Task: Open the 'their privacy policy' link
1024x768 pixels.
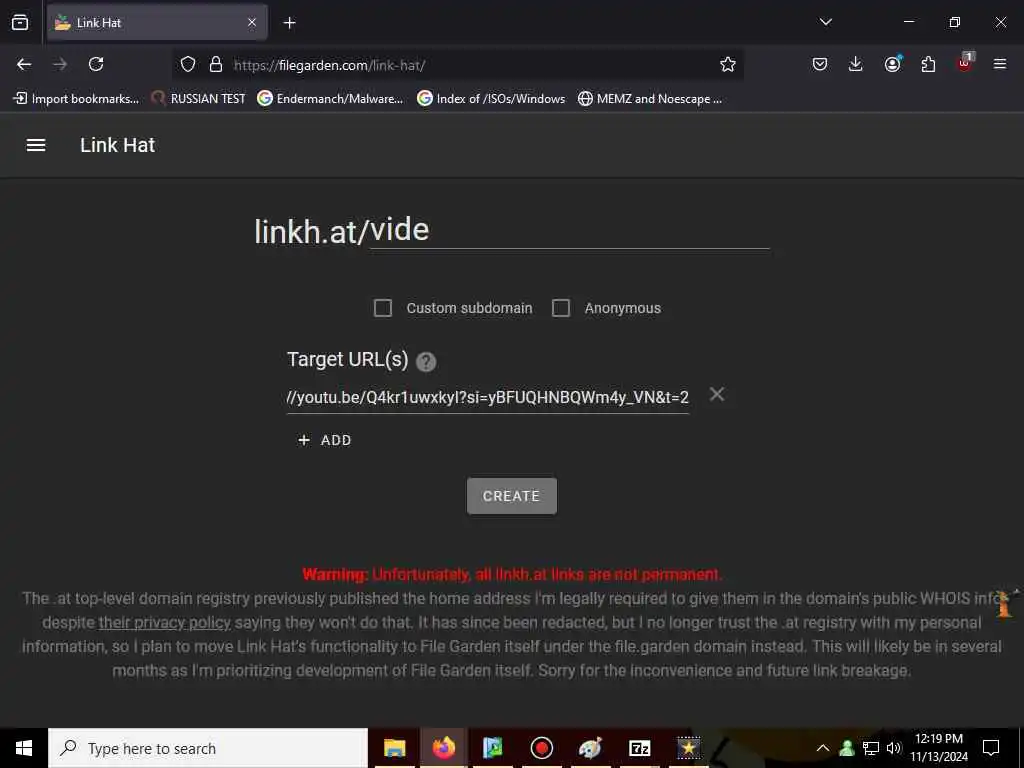Action: [x=165, y=622]
